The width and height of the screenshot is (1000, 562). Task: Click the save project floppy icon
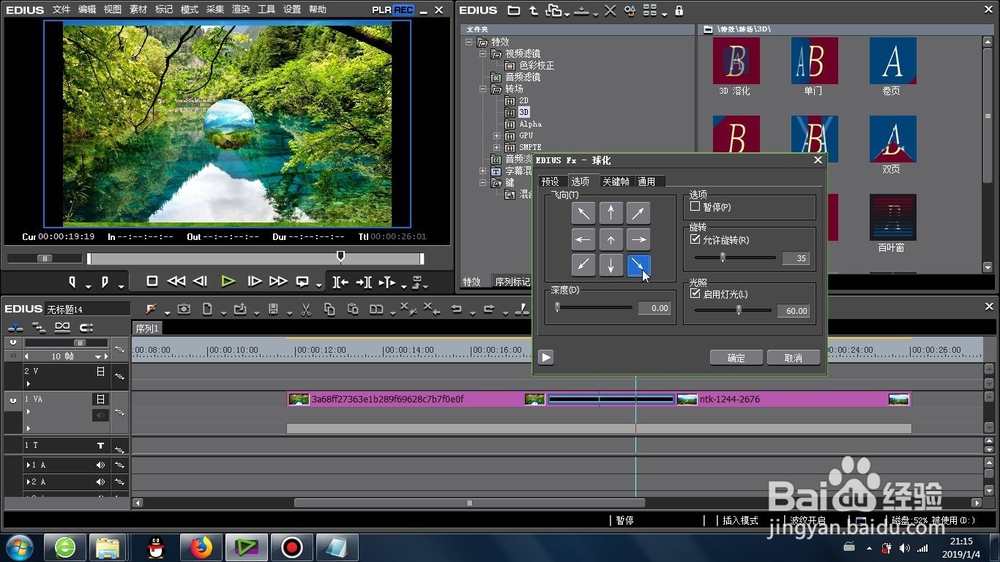click(x=273, y=309)
